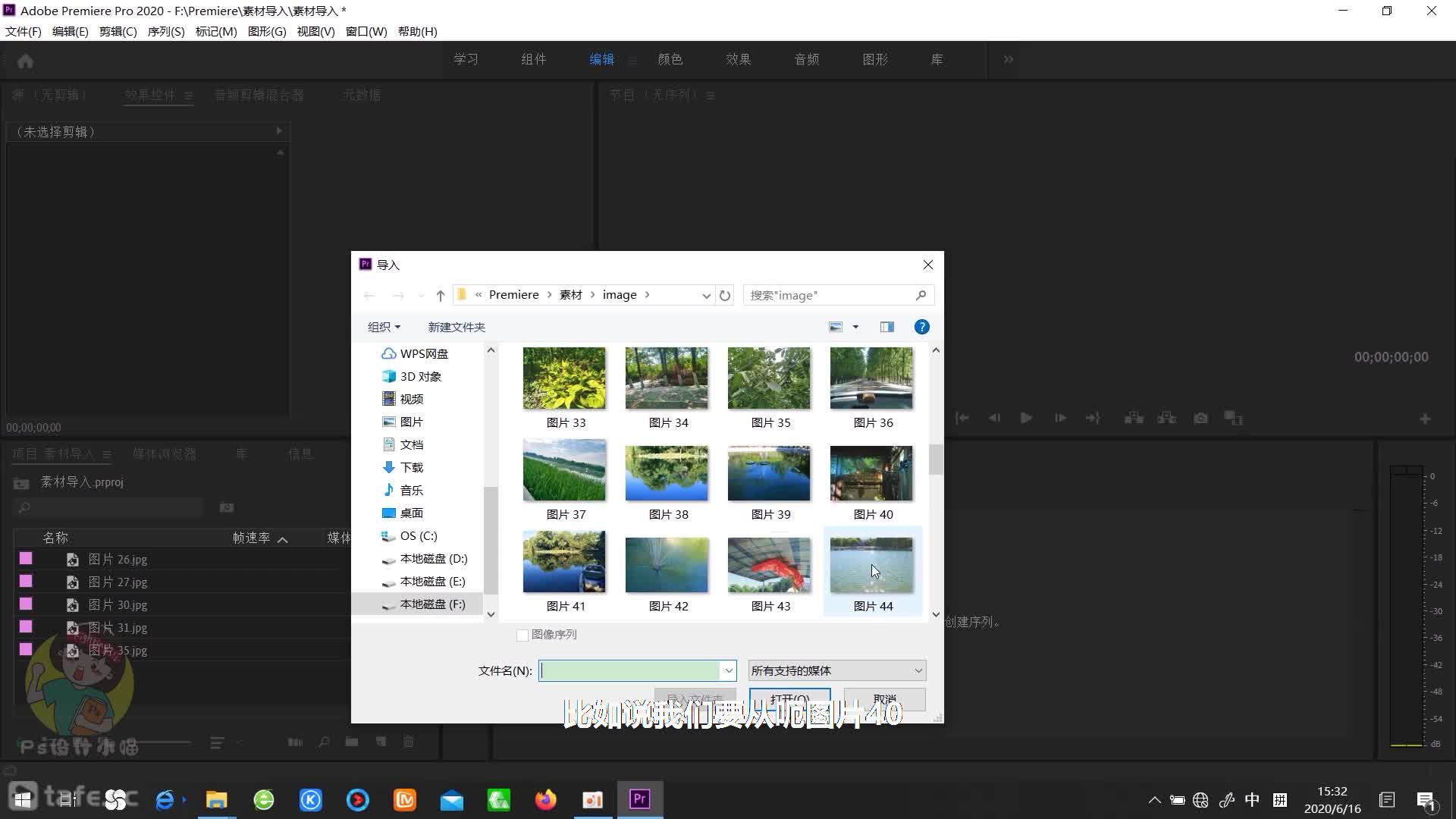Open the Mail app from taskbar
The image size is (1456, 819).
451,799
